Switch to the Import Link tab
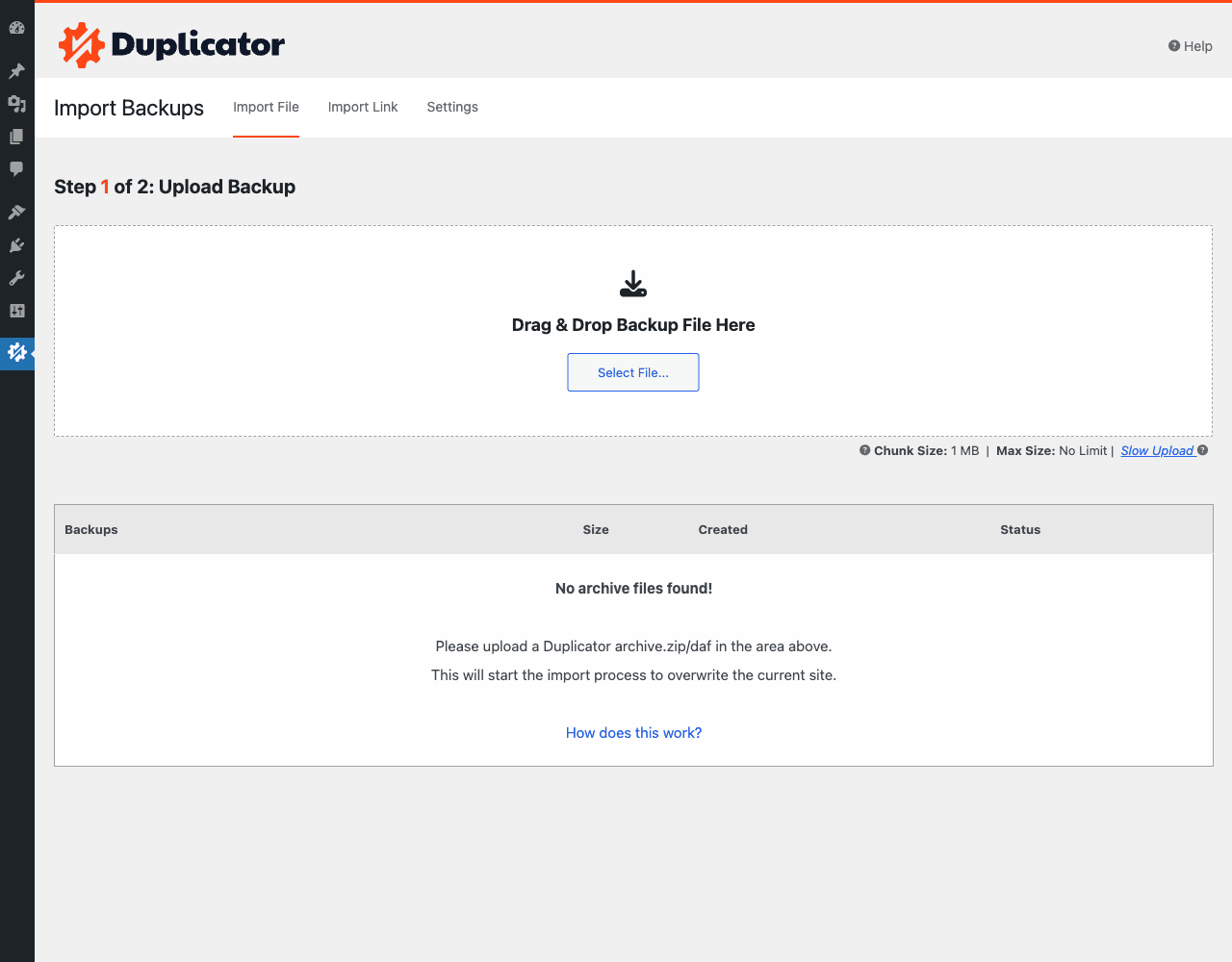1232x962 pixels. [x=363, y=108]
